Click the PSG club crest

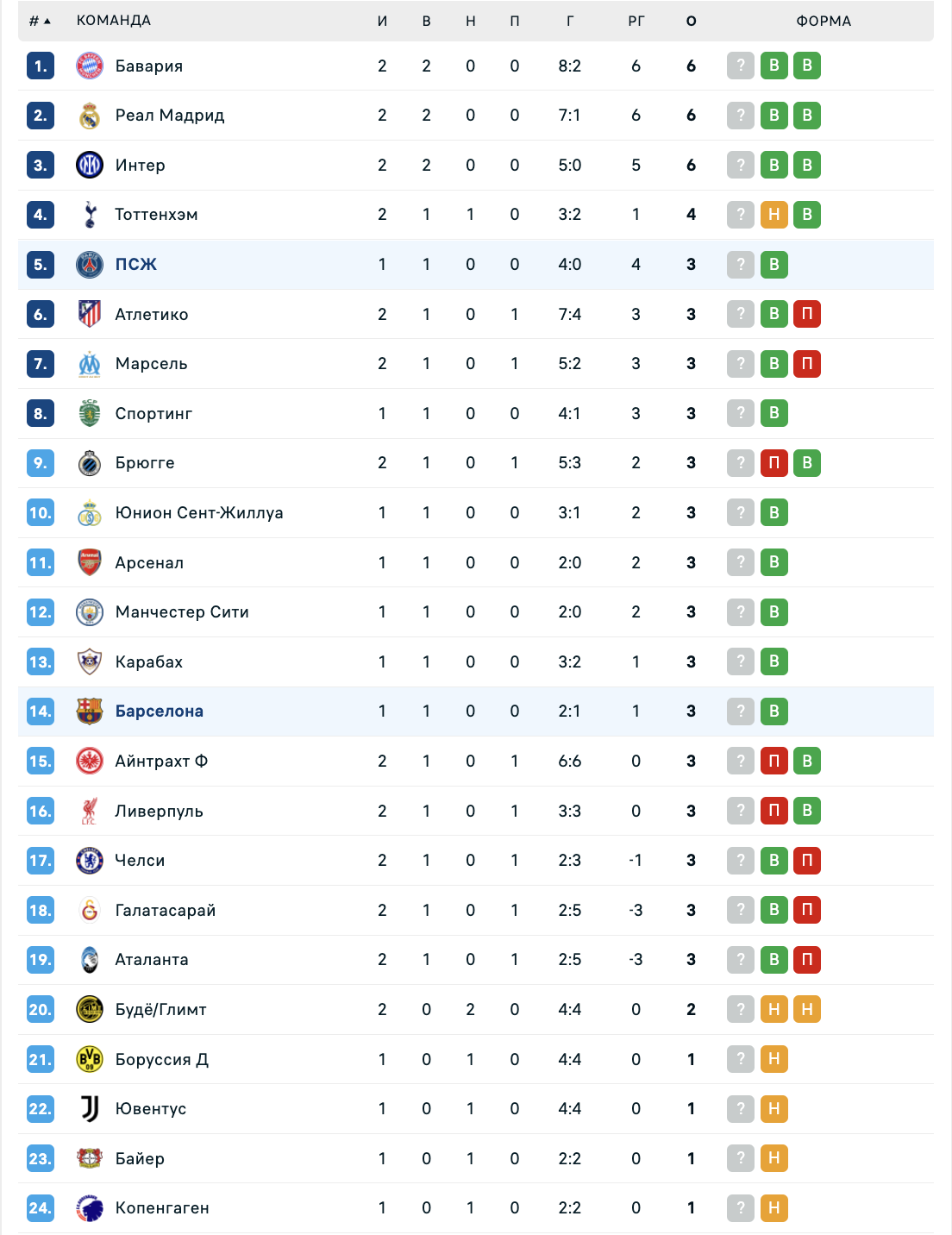pos(90,265)
